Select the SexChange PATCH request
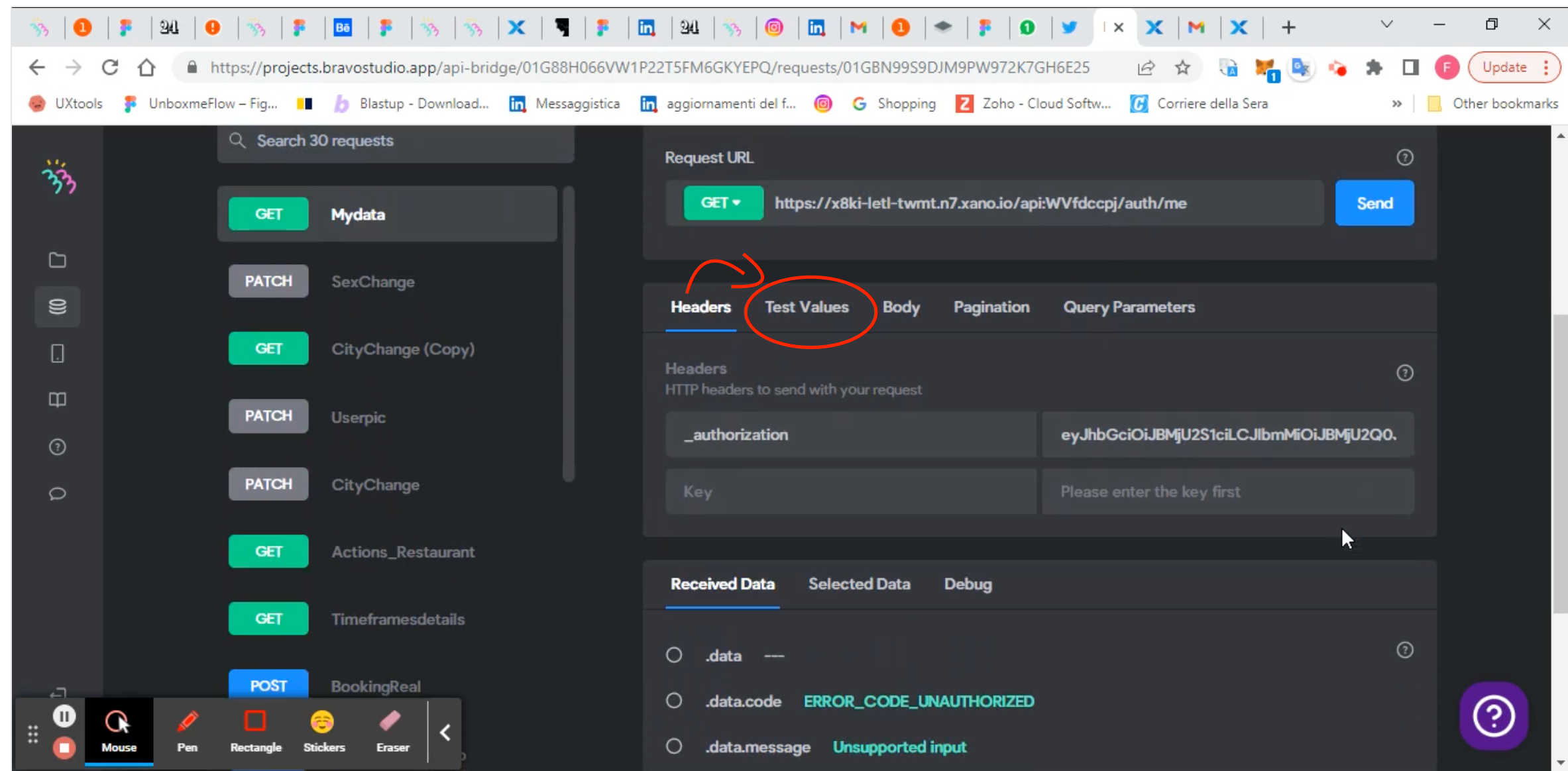This screenshot has width=1568, height=771. [388, 282]
